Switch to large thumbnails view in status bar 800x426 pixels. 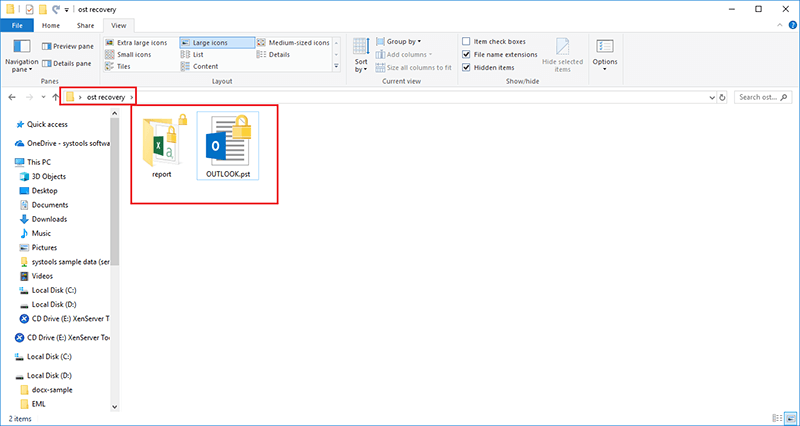(x=789, y=418)
